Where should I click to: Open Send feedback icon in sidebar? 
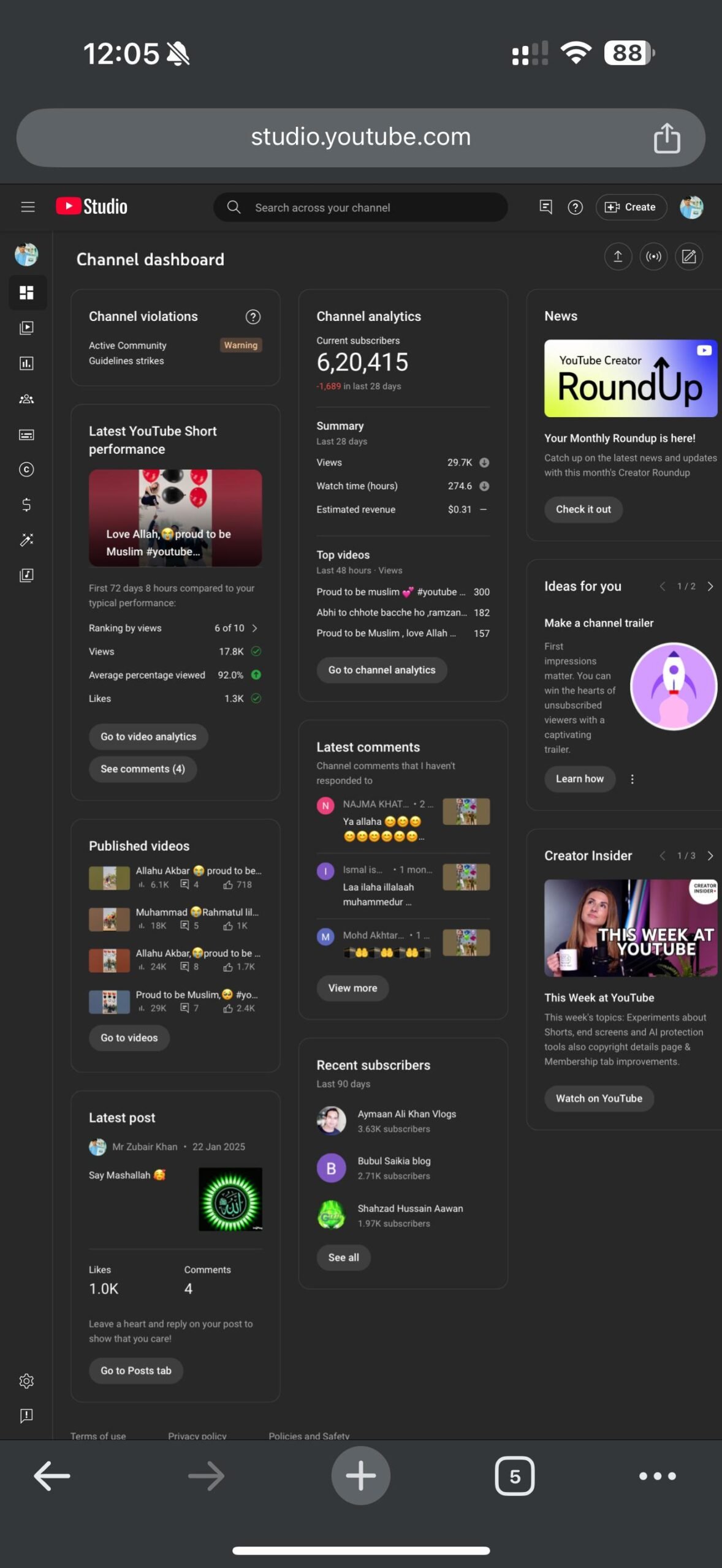tap(26, 1415)
